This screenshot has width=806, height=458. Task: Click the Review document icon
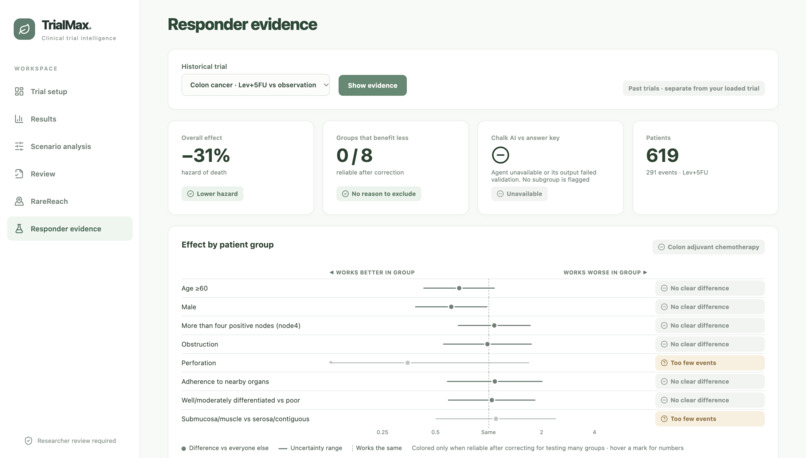click(x=19, y=174)
